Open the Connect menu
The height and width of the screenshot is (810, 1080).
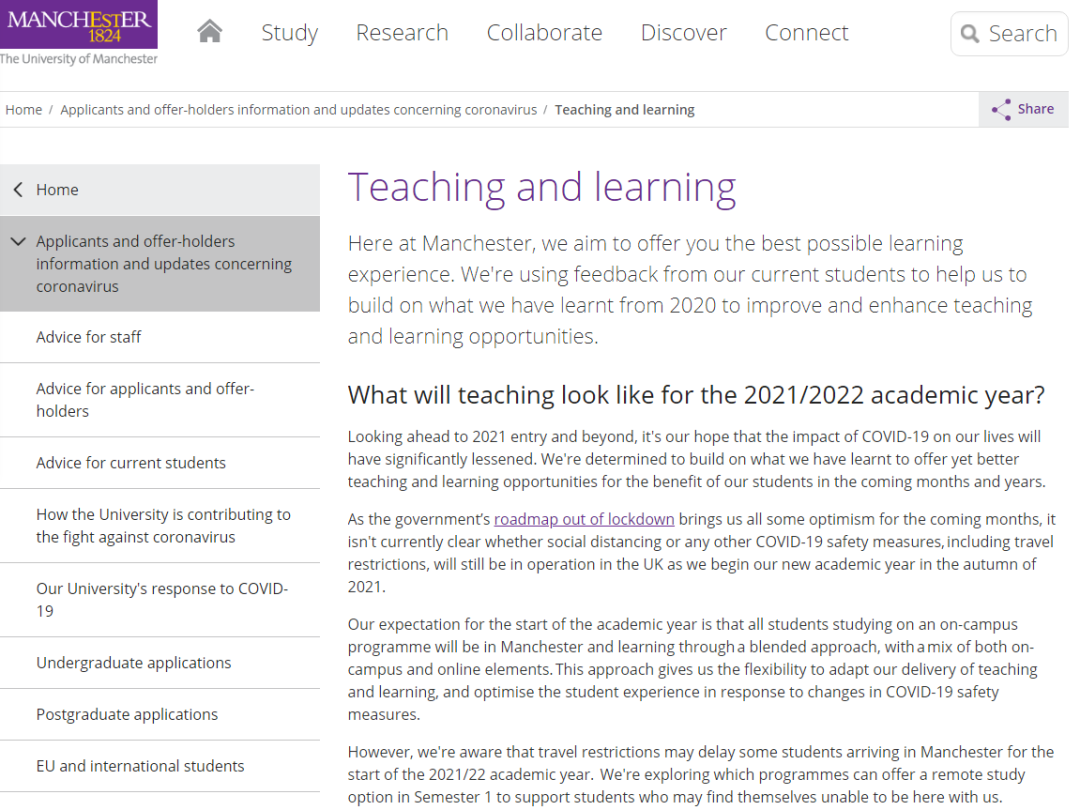(x=806, y=33)
